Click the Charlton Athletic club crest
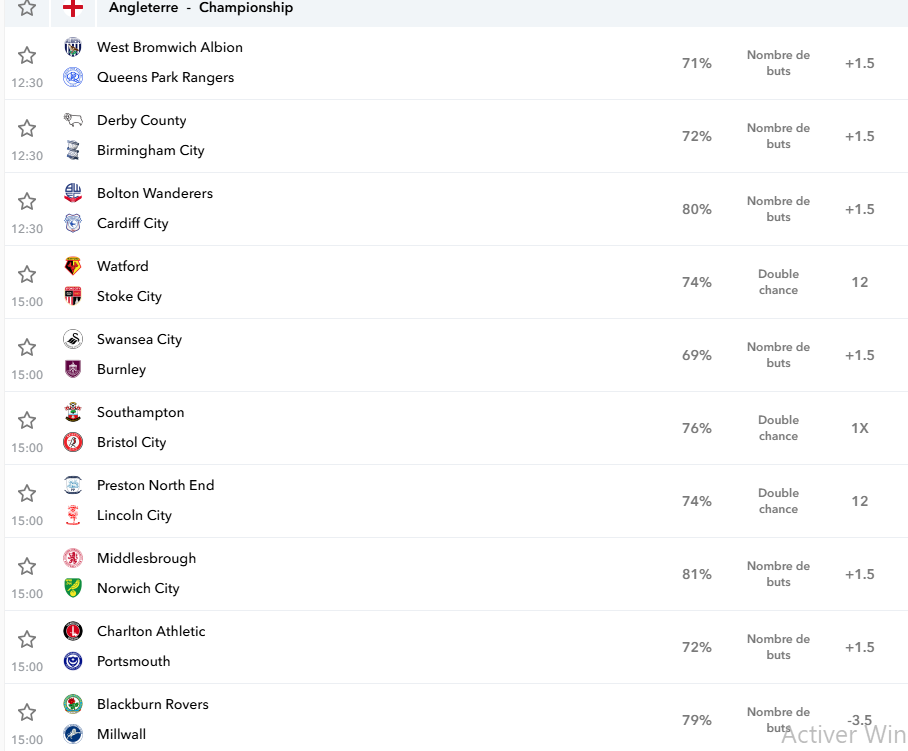Image resolution: width=908 pixels, height=751 pixels. [73, 631]
